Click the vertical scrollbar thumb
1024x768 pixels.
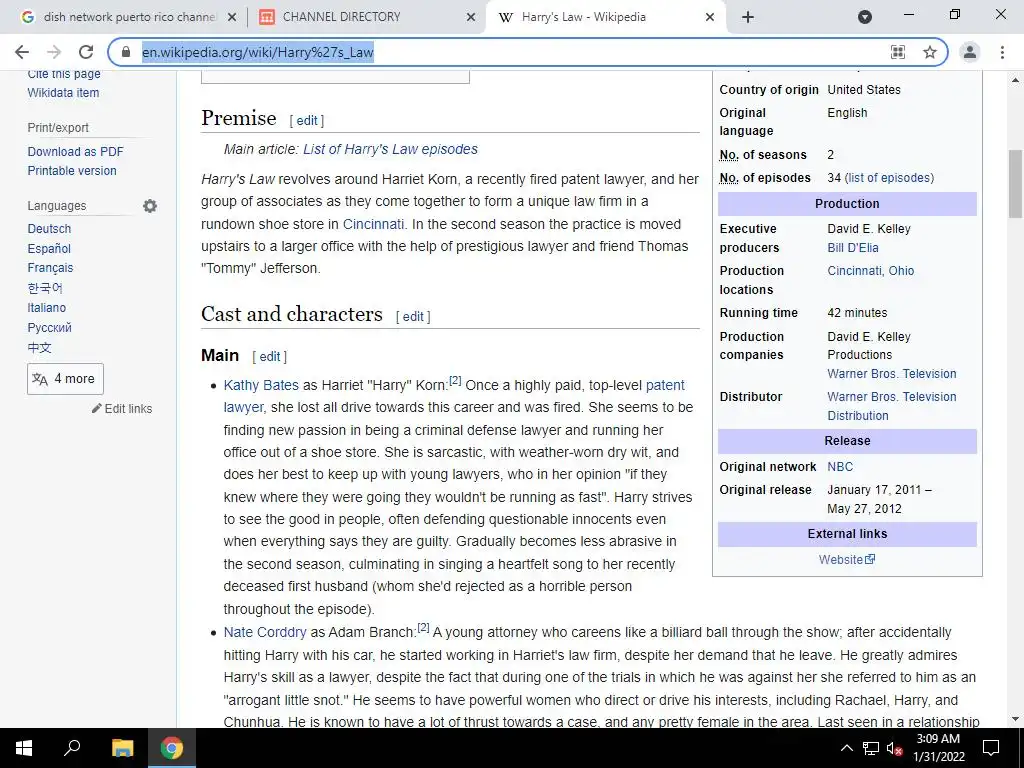(1015, 184)
